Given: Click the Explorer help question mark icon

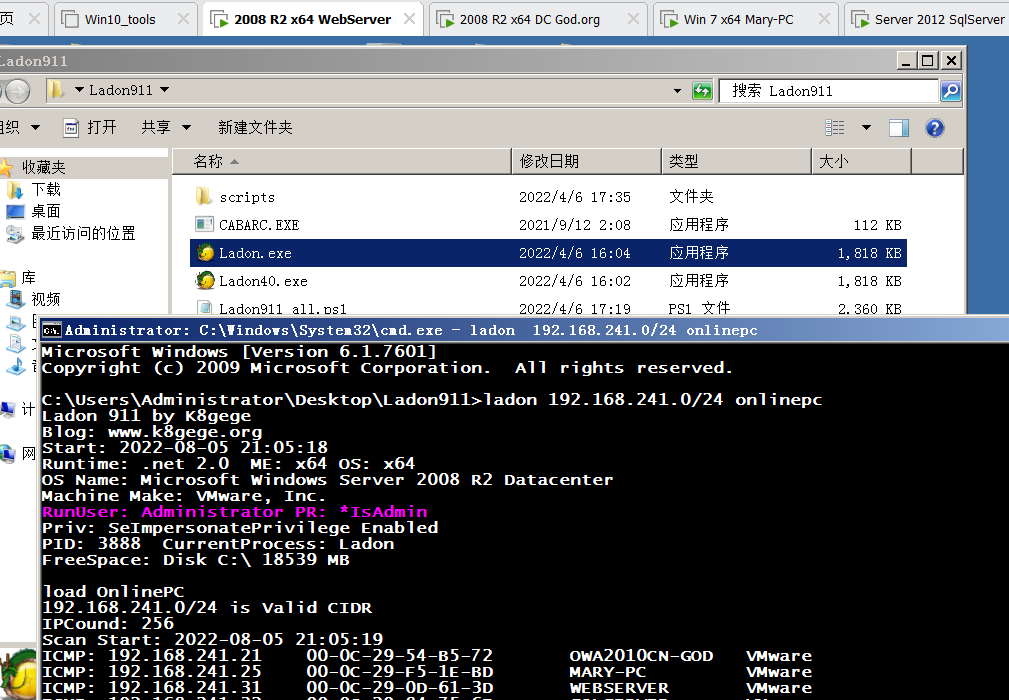Looking at the screenshot, I should point(934,128).
